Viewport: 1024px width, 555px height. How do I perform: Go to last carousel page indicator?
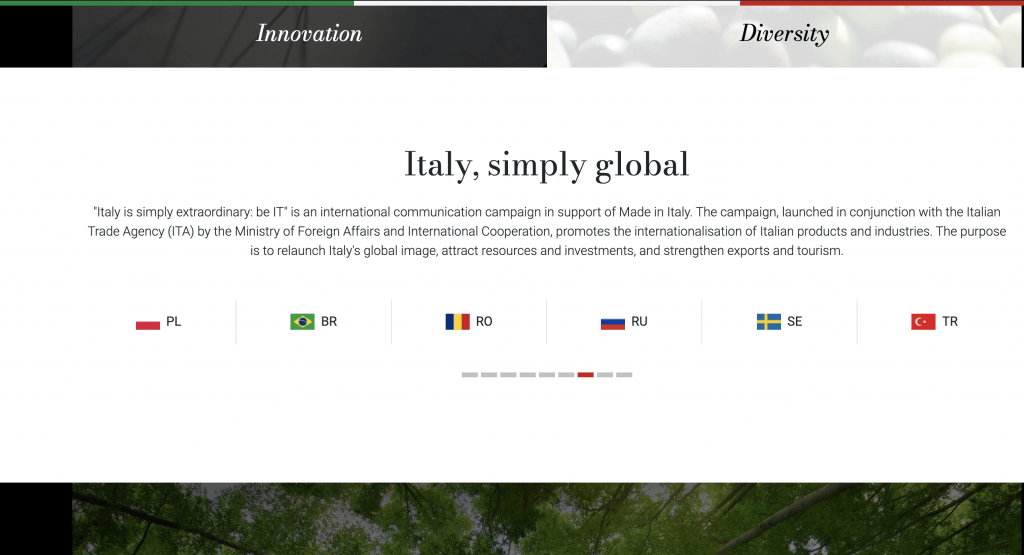coord(624,375)
